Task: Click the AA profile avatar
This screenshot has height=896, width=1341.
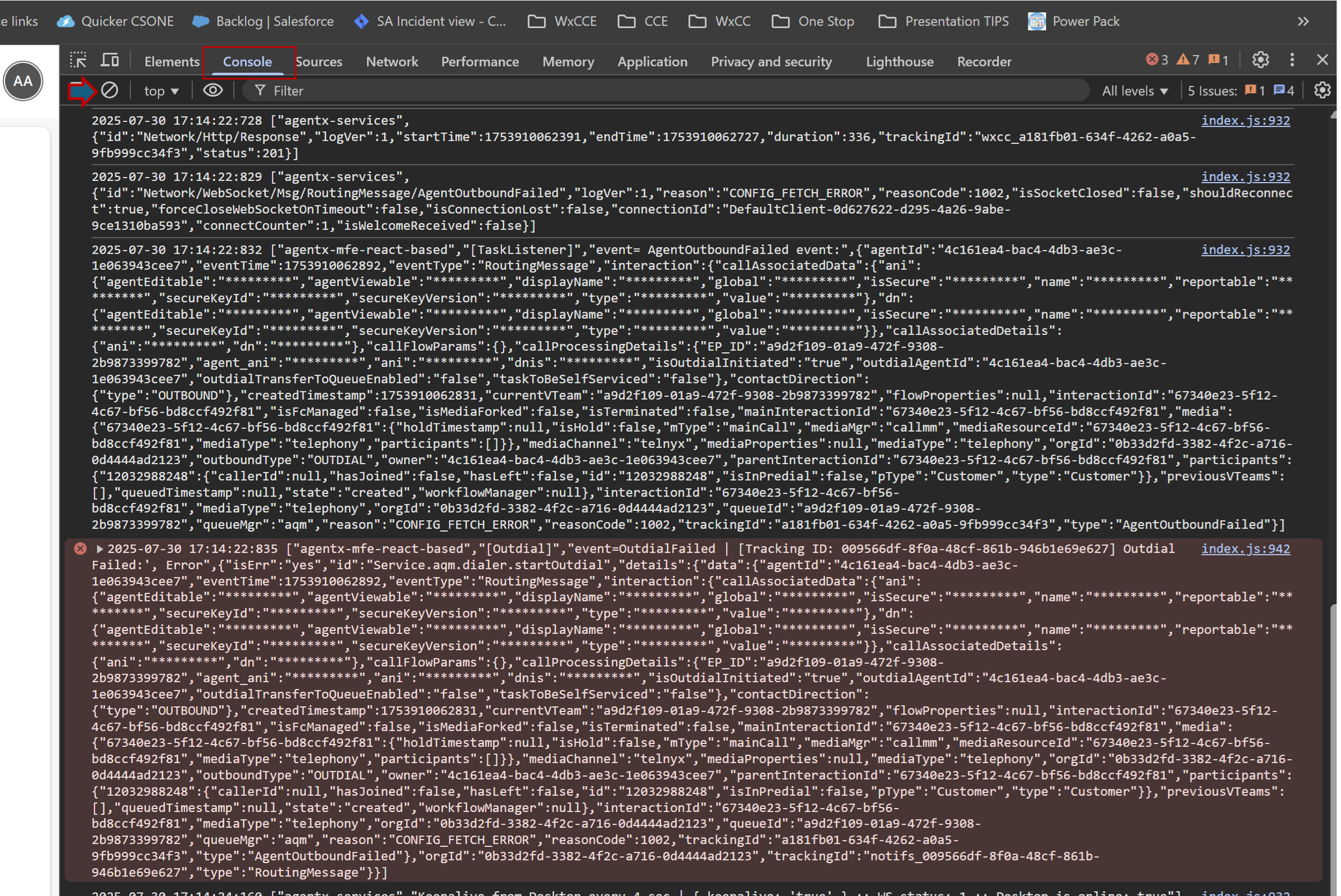Action: (x=23, y=81)
